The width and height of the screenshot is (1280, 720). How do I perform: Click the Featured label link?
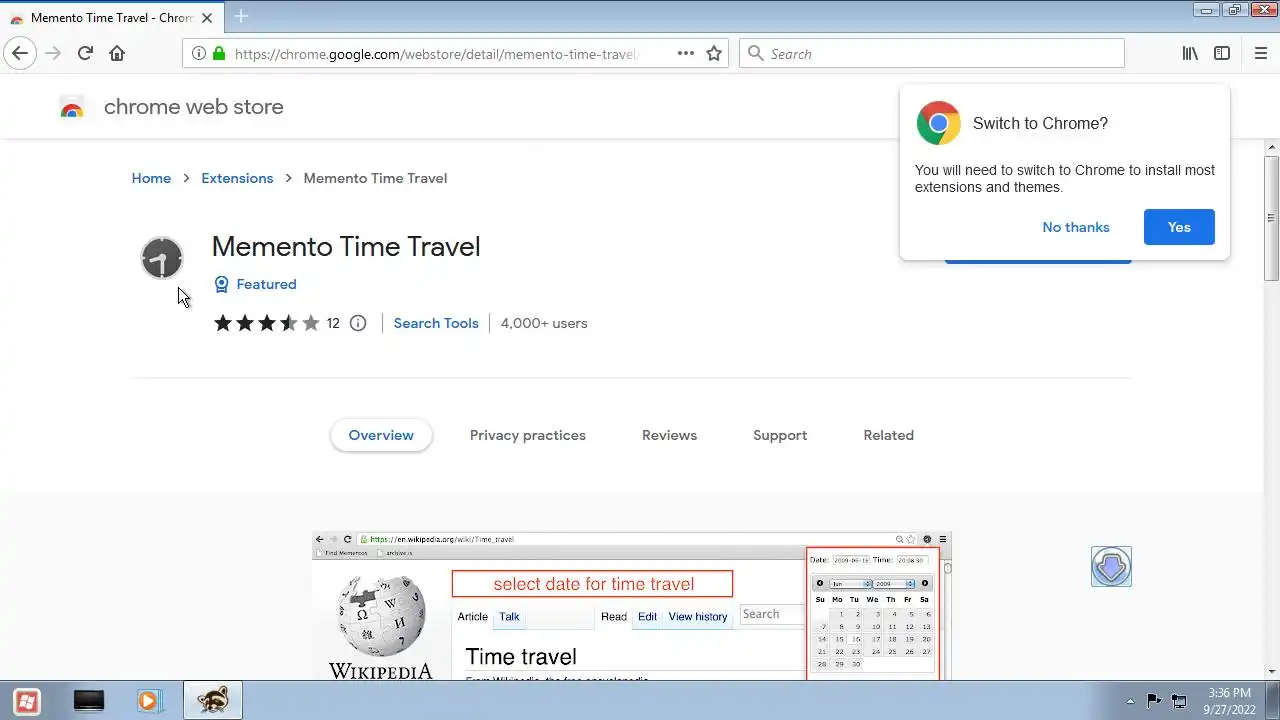coord(266,284)
